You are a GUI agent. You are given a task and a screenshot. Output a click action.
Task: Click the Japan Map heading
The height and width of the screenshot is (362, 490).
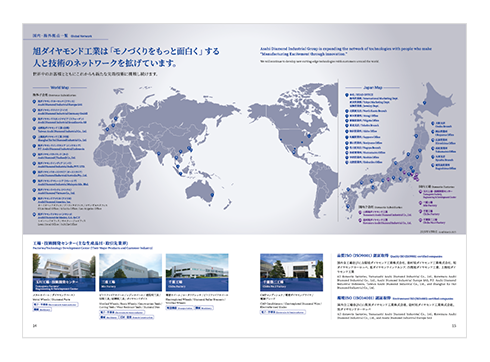point(373,87)
